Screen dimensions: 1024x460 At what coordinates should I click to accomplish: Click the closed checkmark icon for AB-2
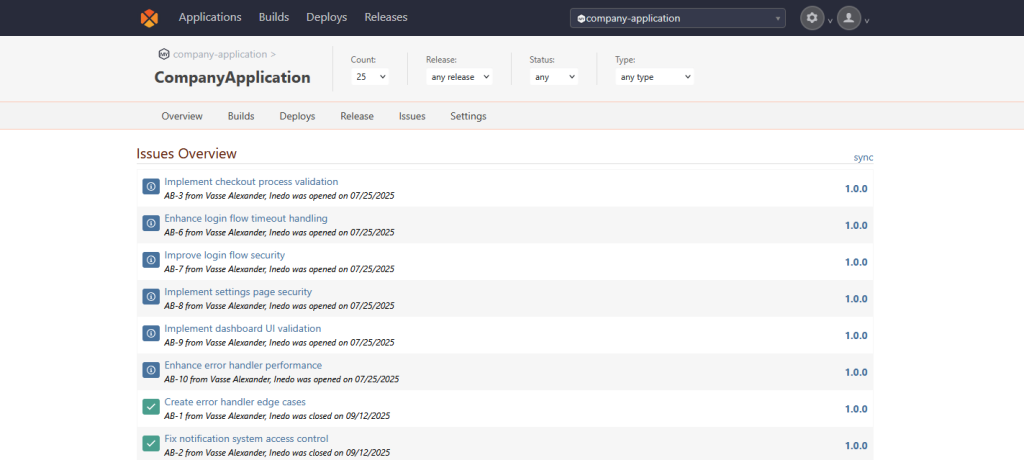[151, 444]
